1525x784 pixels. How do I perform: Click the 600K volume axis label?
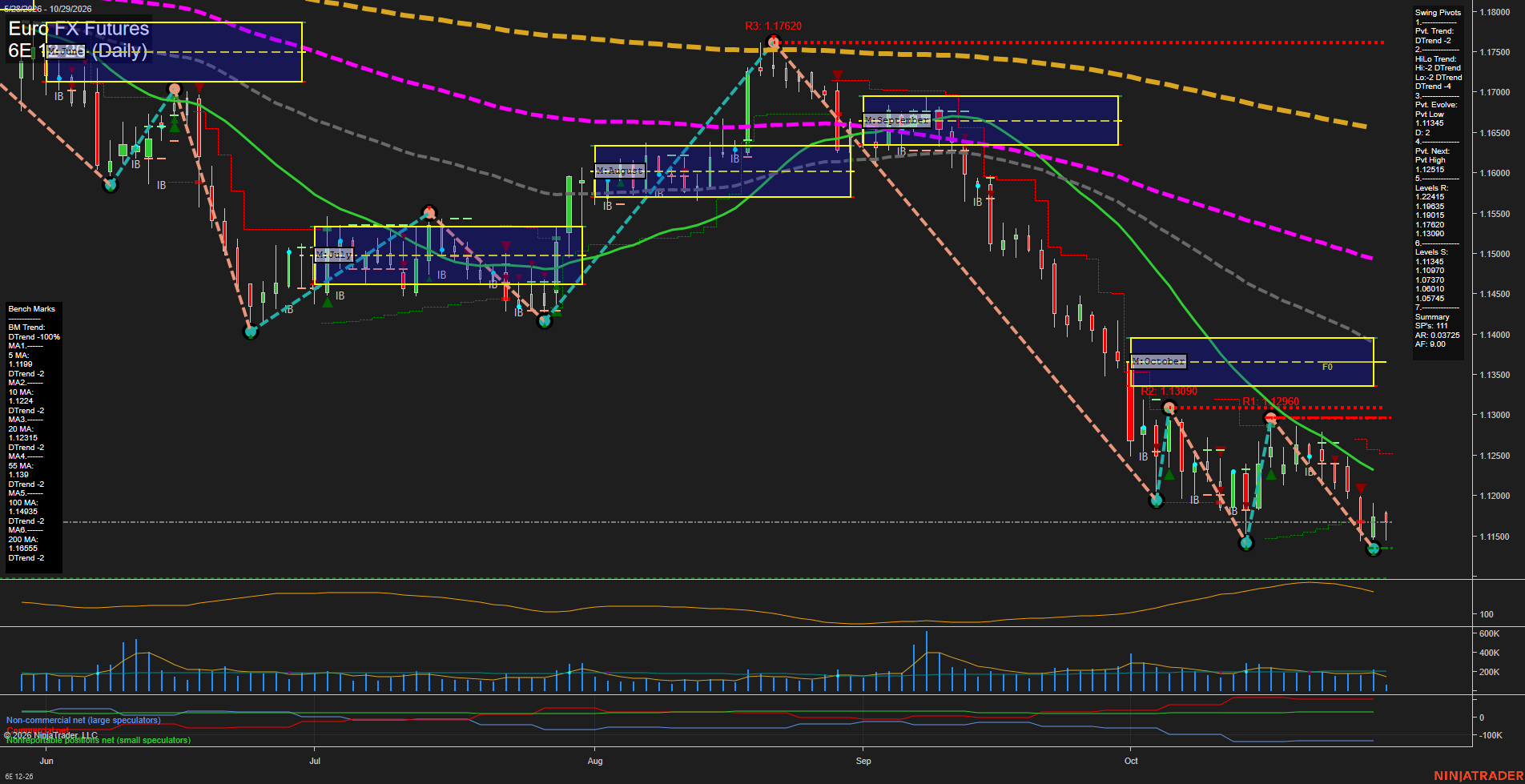(x=1490, y=633)
